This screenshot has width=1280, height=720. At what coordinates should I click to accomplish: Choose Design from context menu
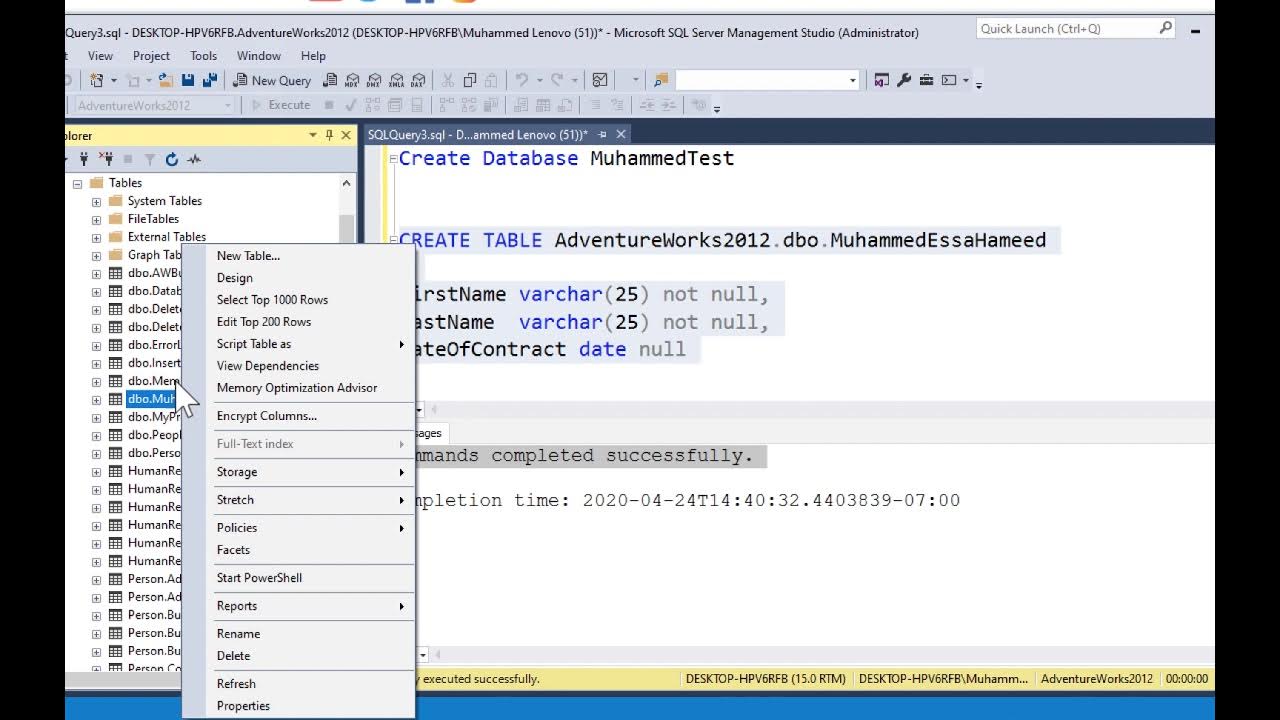tap(235, 278)
